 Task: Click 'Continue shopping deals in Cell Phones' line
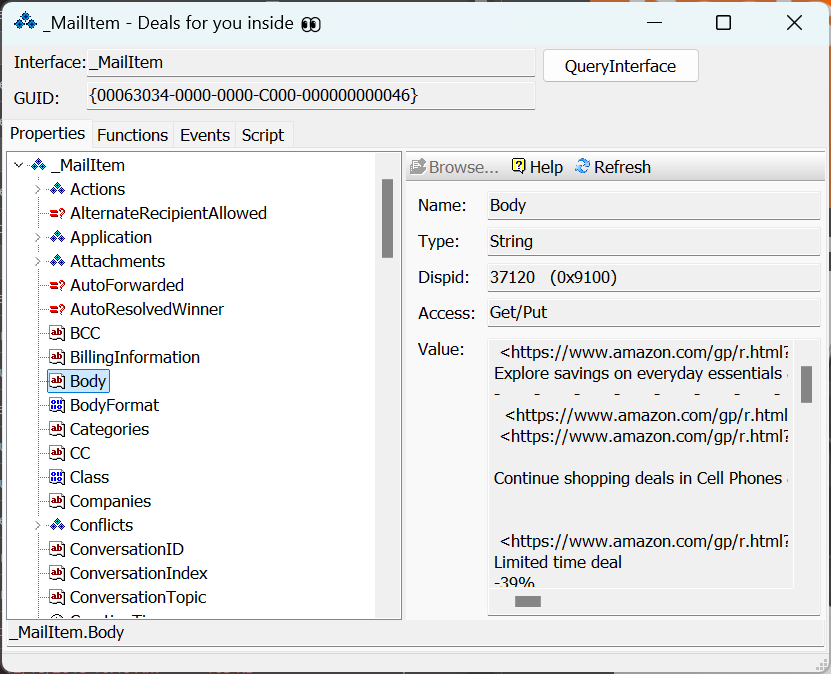(638, 478)
